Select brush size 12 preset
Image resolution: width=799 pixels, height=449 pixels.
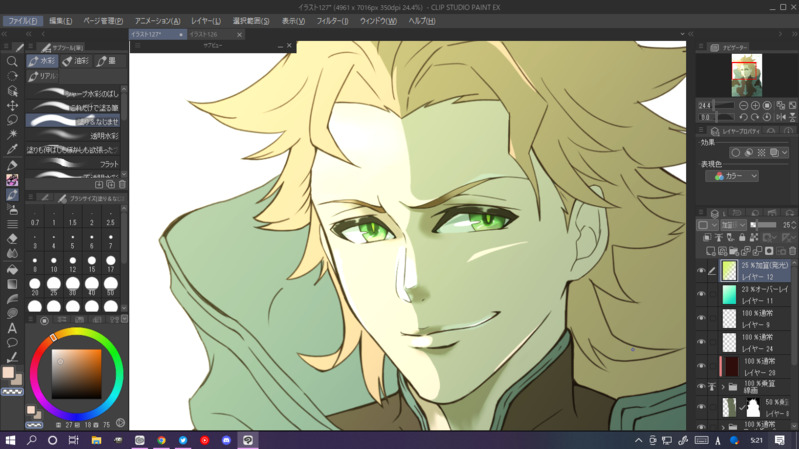pos(72,265)
